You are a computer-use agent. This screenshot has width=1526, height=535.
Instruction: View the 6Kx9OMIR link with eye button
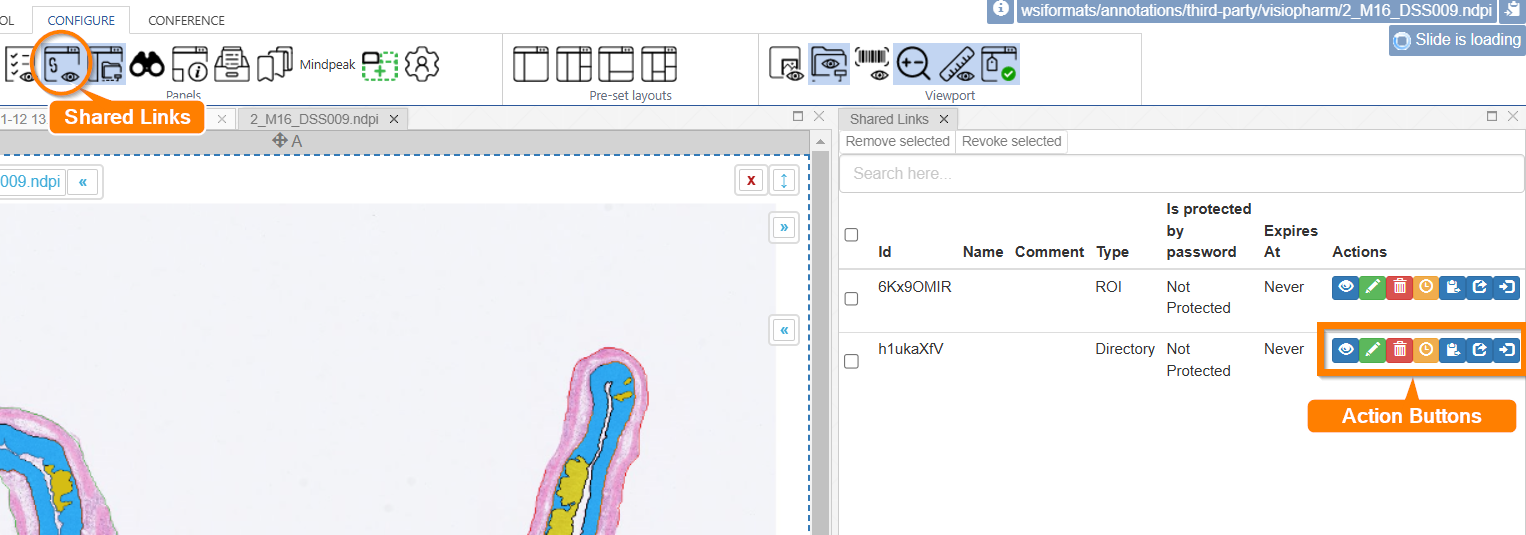pyautogui.click(x=1345, y=287)
